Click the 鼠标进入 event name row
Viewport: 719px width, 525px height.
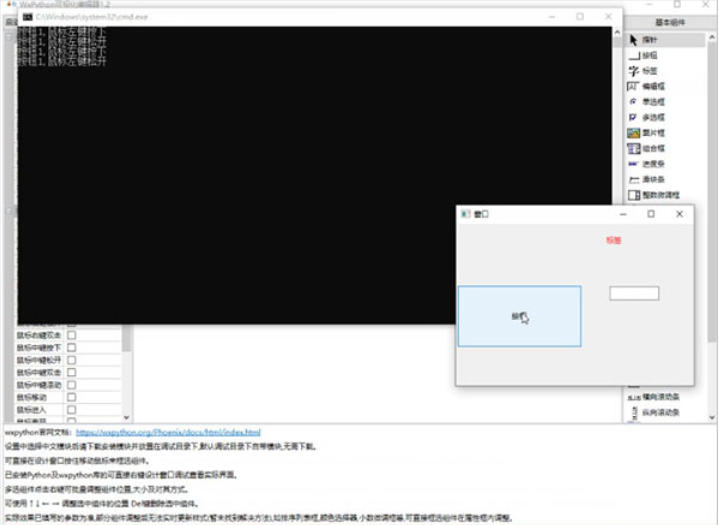click(x=32, y=409)
